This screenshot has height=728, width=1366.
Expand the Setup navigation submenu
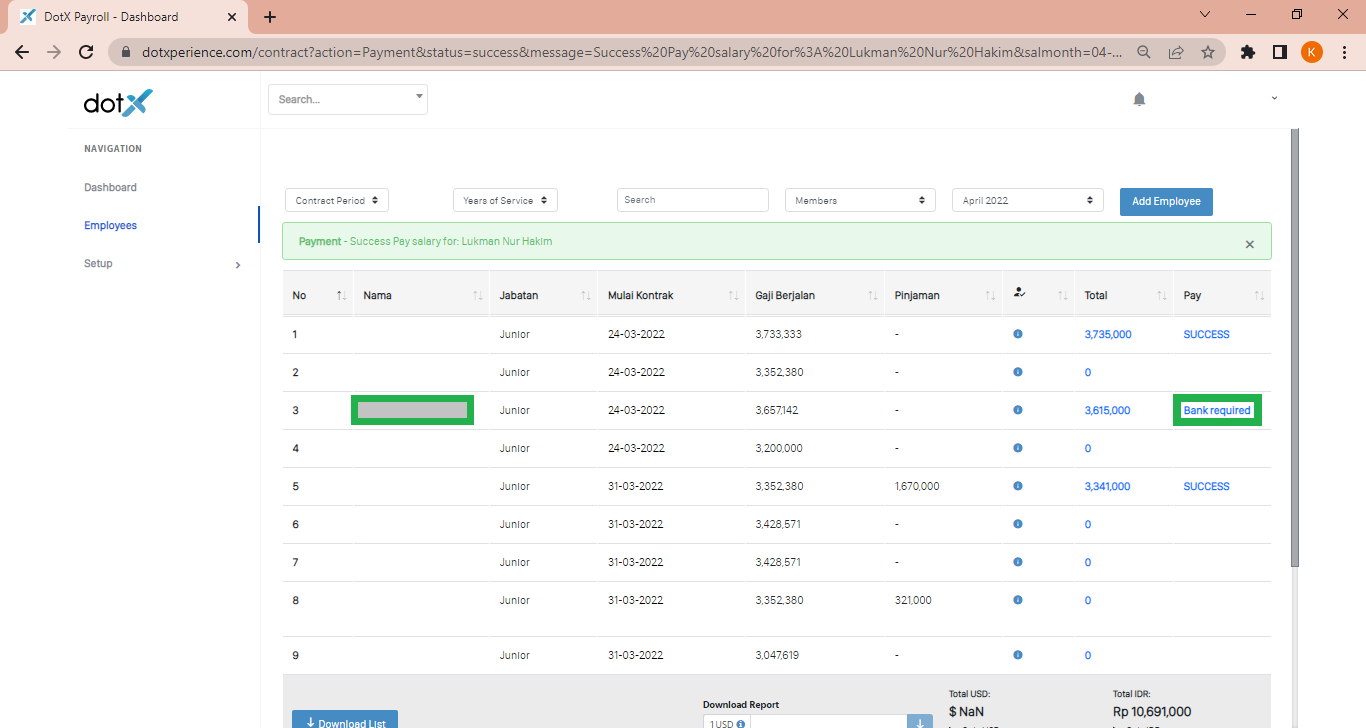click(238, 265)
